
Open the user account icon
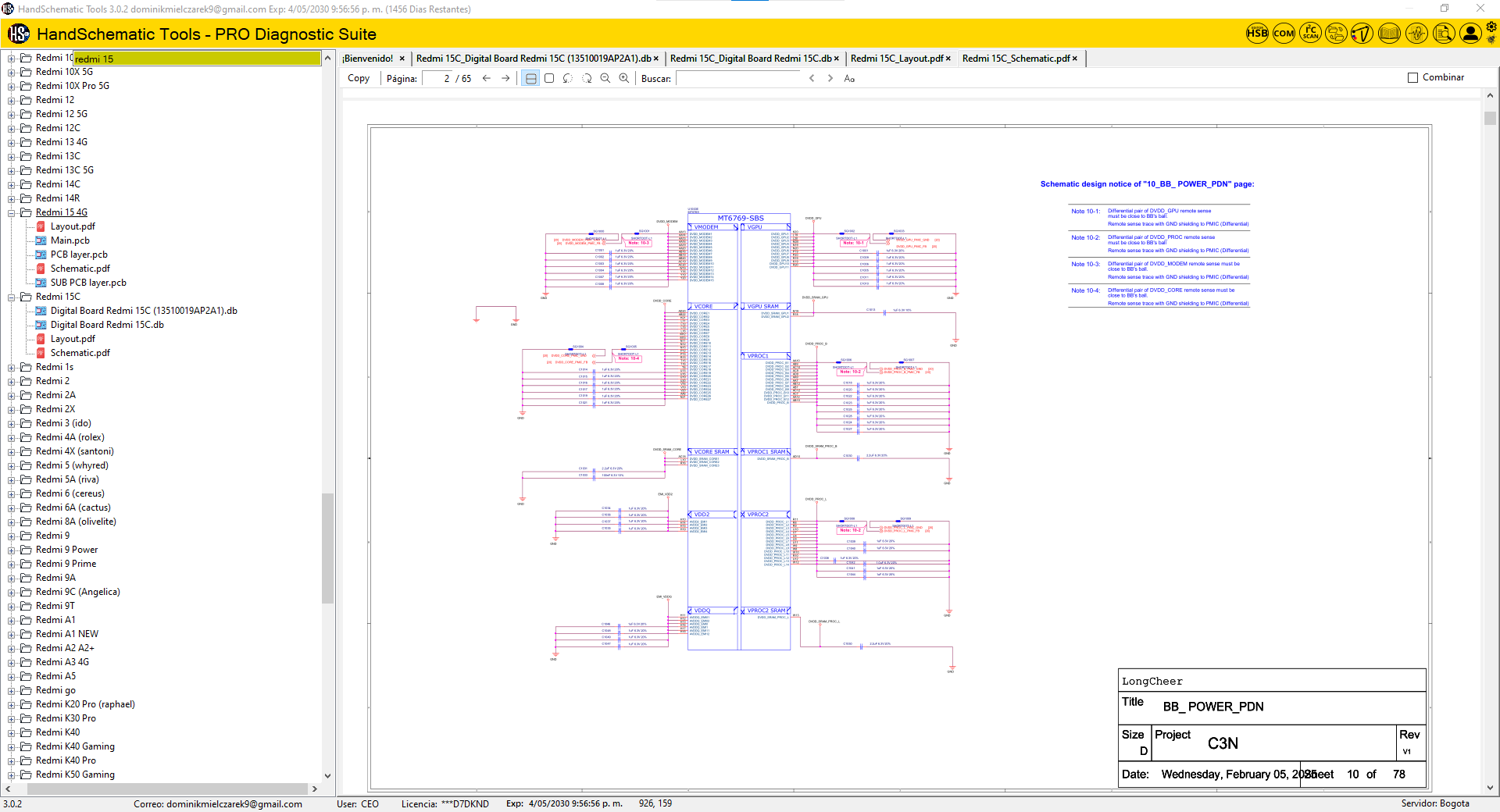click(1470, 34)
